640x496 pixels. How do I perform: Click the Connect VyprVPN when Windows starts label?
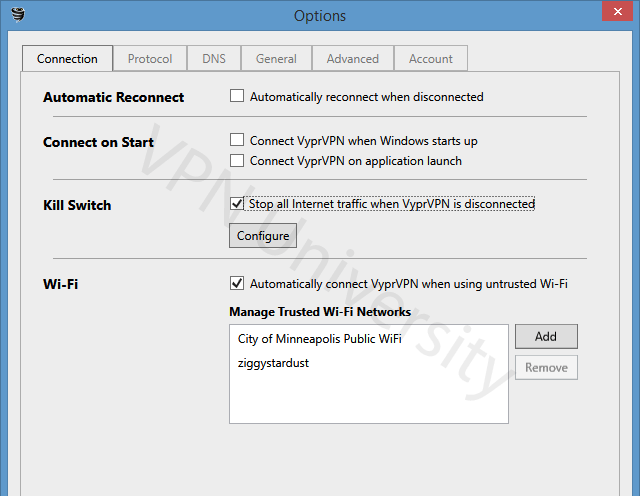click(x=363, y=141)
